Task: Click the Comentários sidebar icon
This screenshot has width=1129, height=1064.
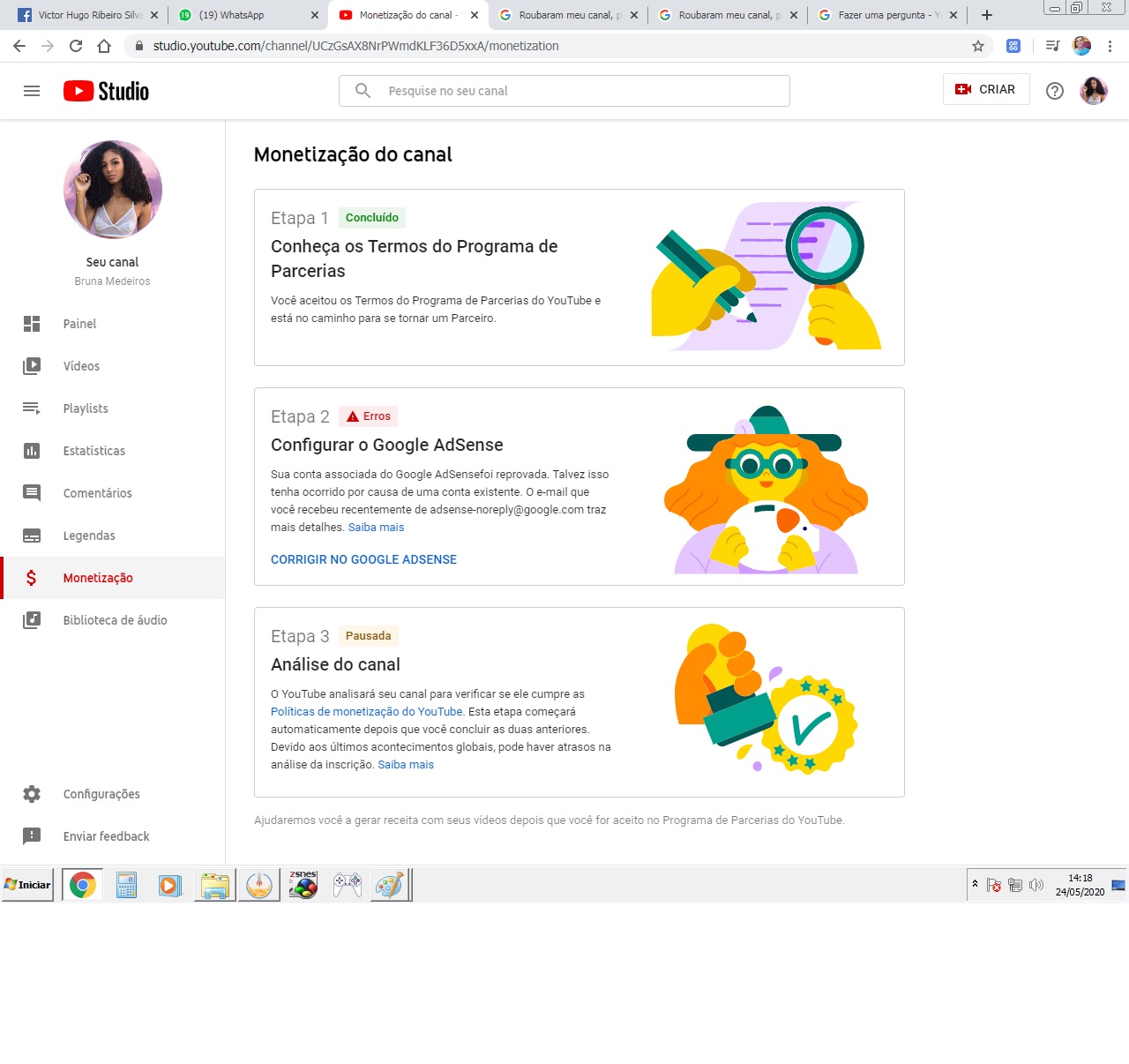Action: coord(32,493)
